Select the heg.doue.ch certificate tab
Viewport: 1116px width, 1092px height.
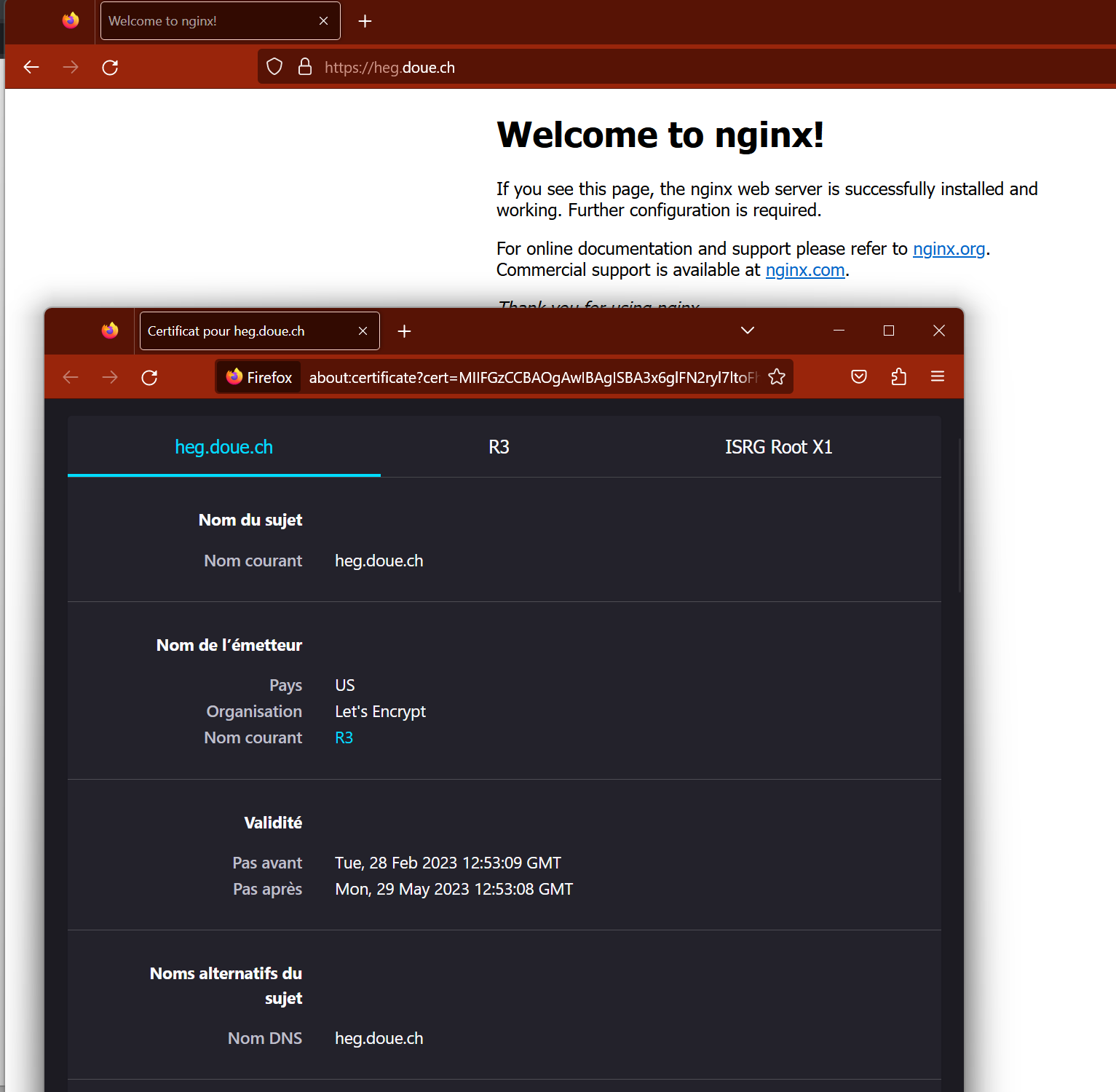point(223,447)
